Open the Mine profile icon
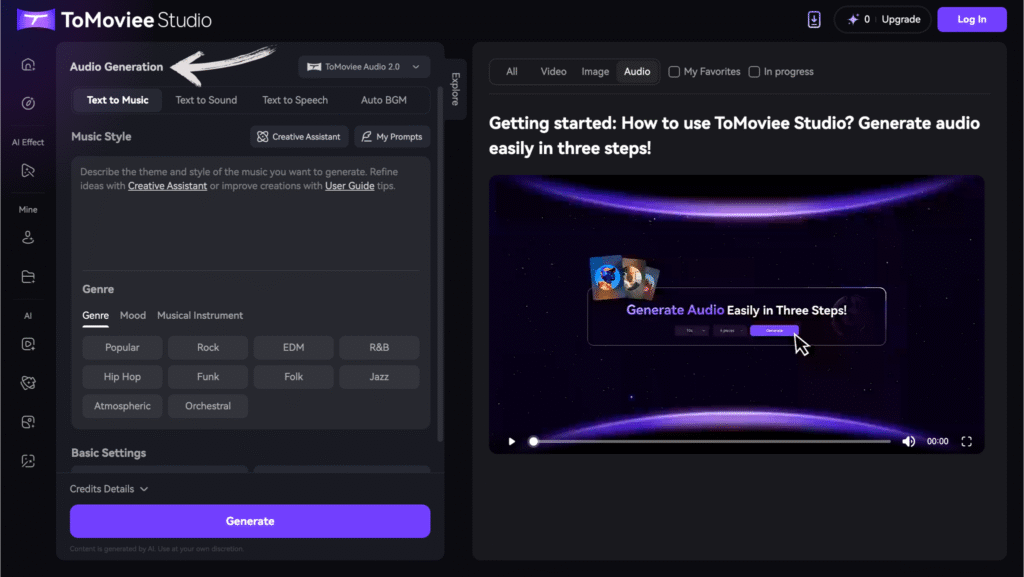The height and width of the screenshot is (577, 1024). click(x=28, y=238)
